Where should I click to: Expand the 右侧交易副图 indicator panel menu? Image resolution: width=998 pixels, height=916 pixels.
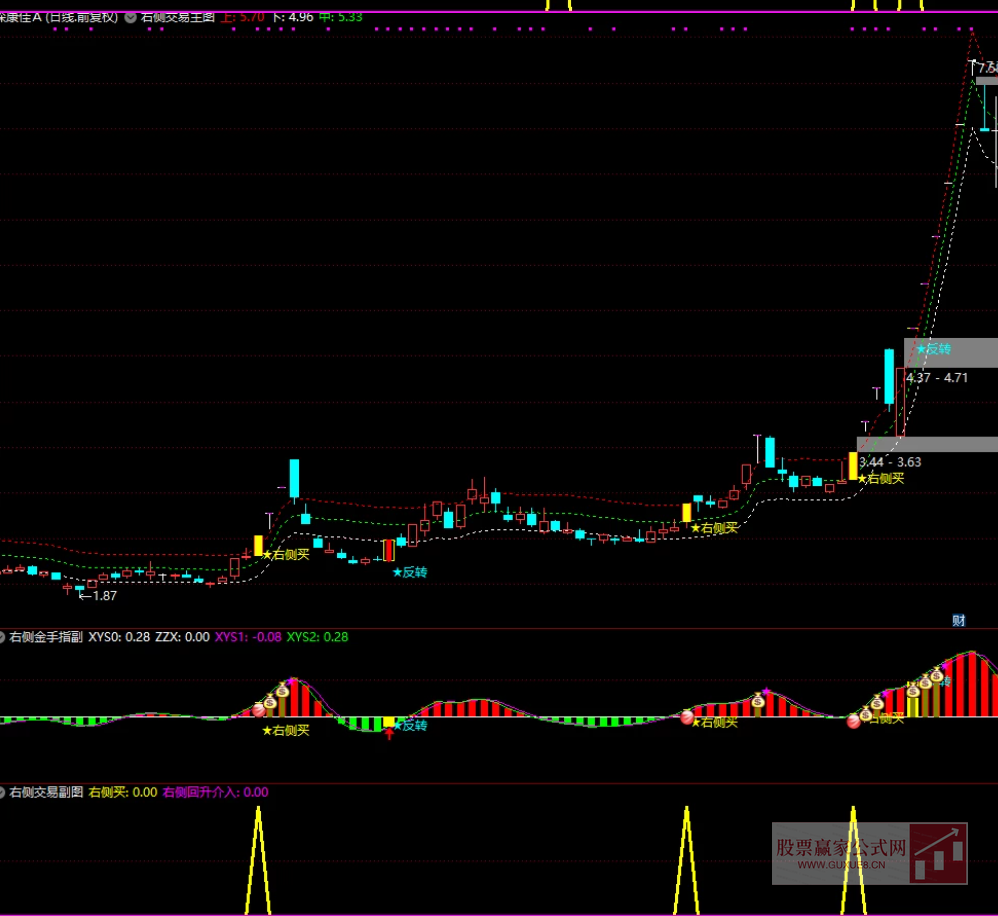[x=2, y=792]
